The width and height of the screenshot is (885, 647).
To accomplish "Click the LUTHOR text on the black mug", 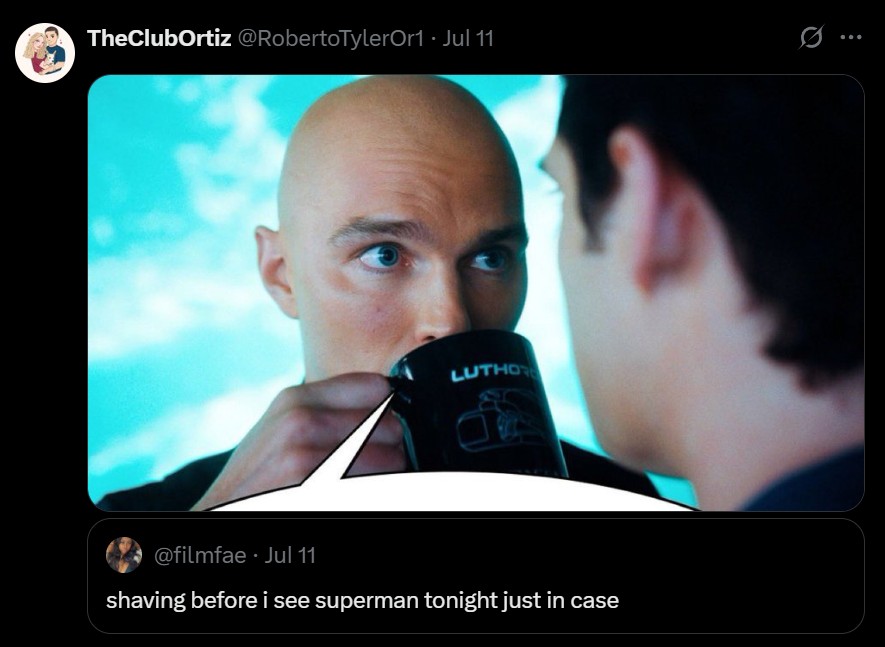I will [494, 371].
